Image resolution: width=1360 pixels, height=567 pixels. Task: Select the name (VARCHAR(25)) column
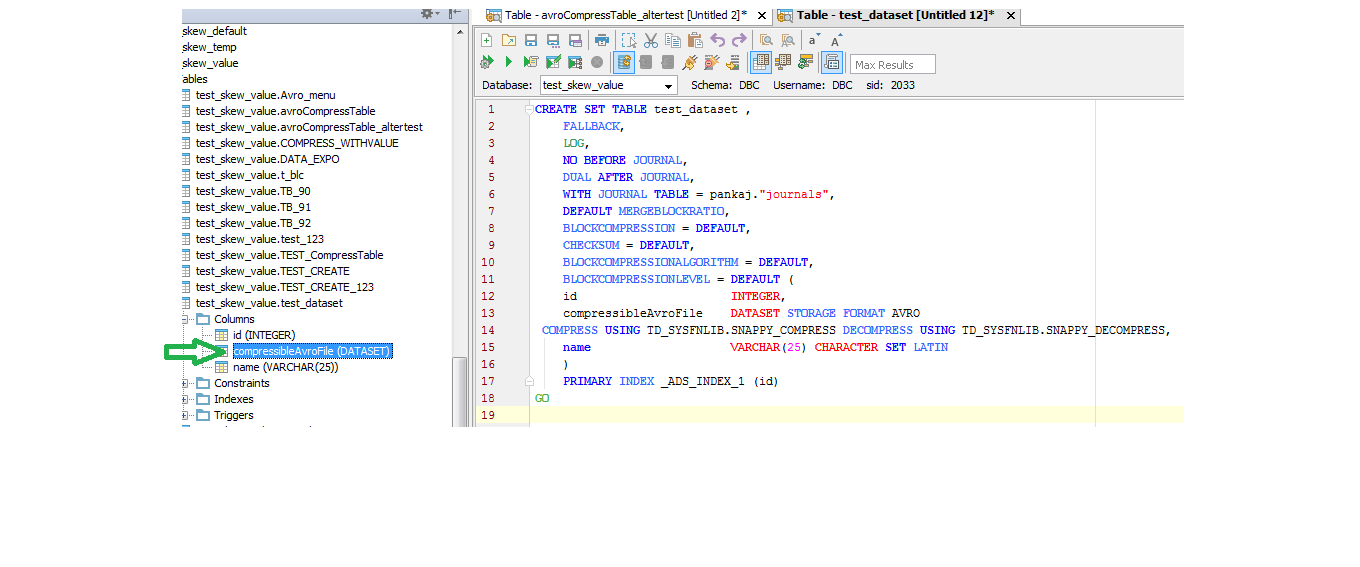click(x=285, y=367)
